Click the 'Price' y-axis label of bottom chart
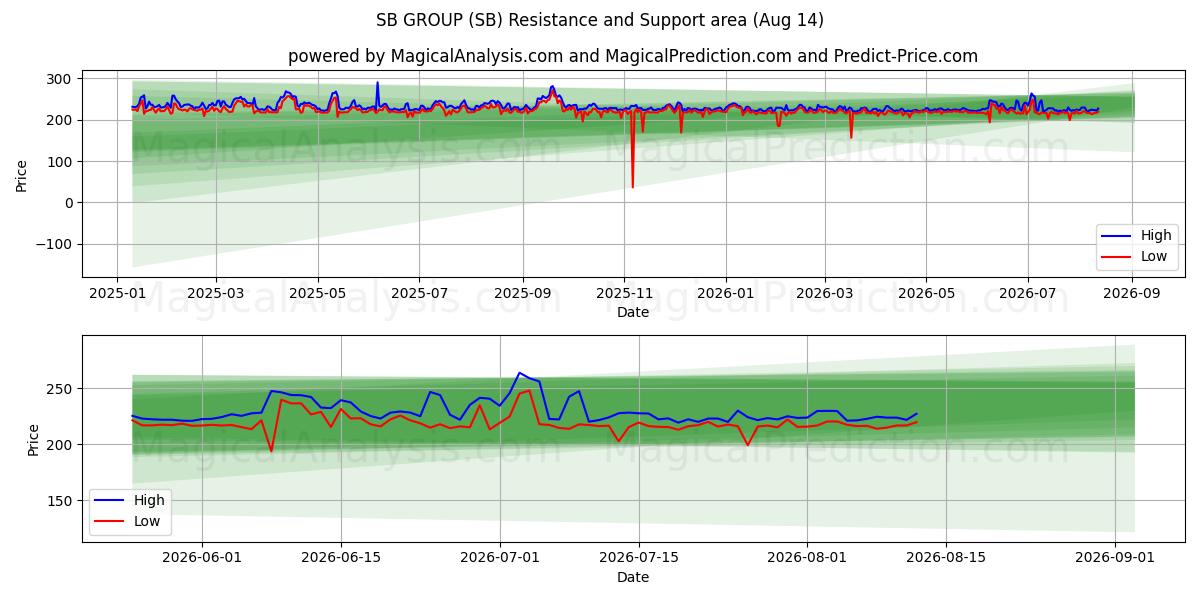This screenshot has height=600, width=1200. [34, 439]
